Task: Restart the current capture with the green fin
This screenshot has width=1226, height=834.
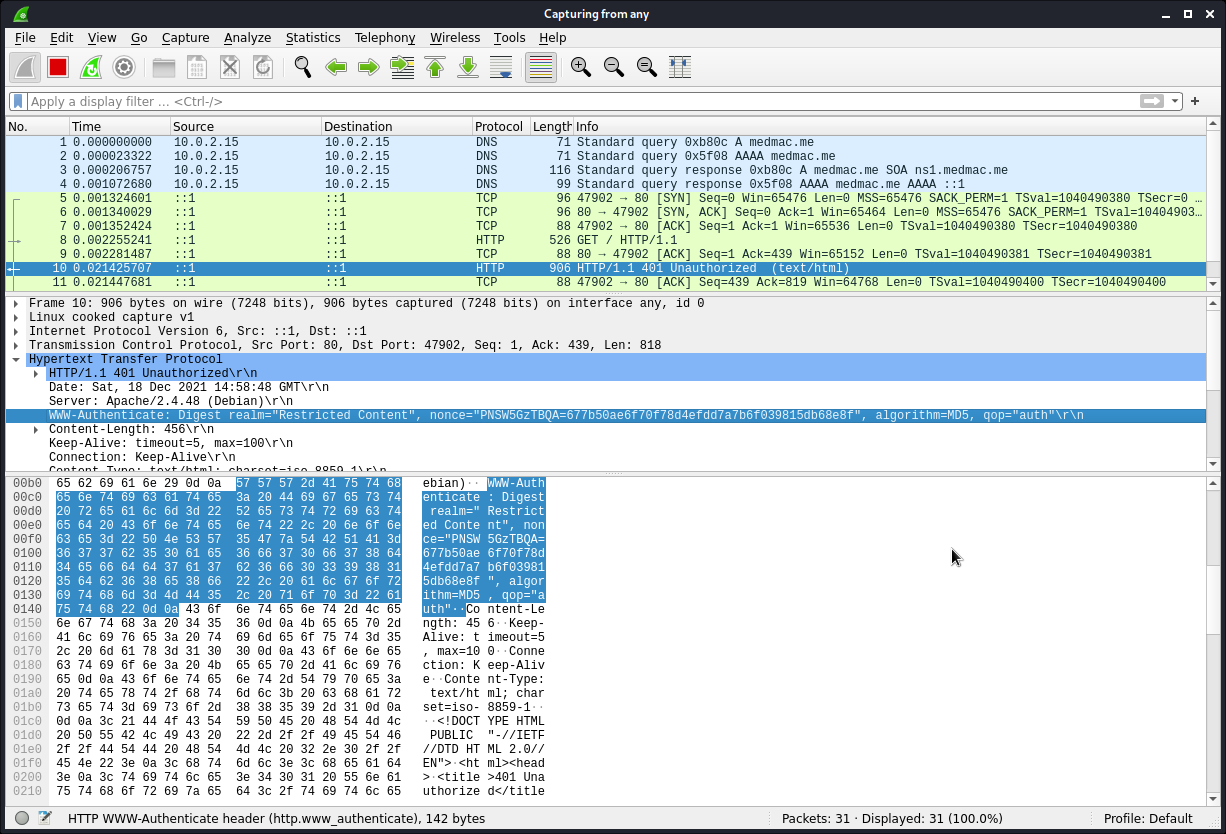Action: pos(91,67)
